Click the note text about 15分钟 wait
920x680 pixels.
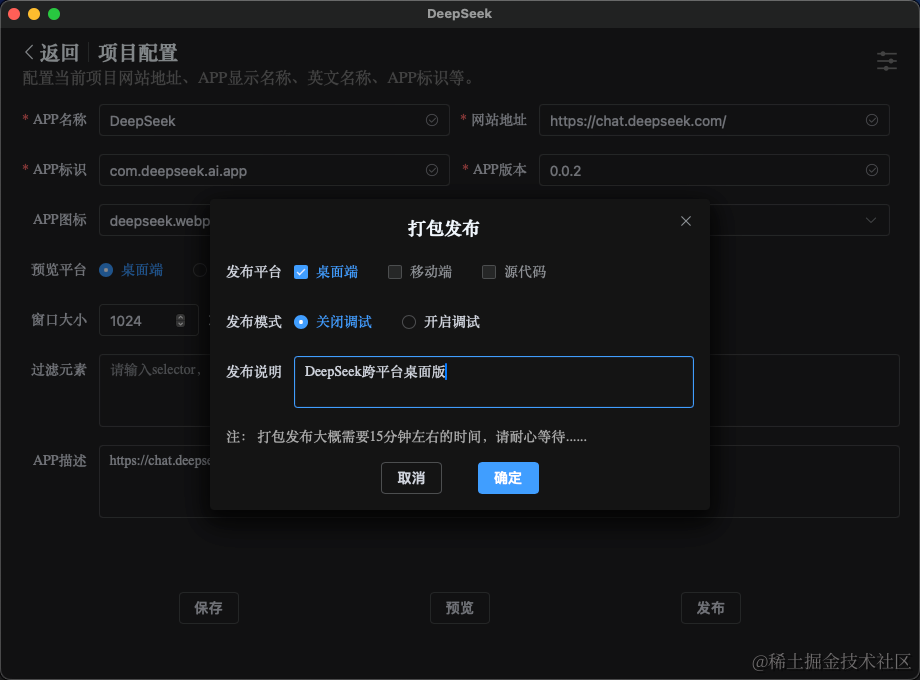pos(407,437)
